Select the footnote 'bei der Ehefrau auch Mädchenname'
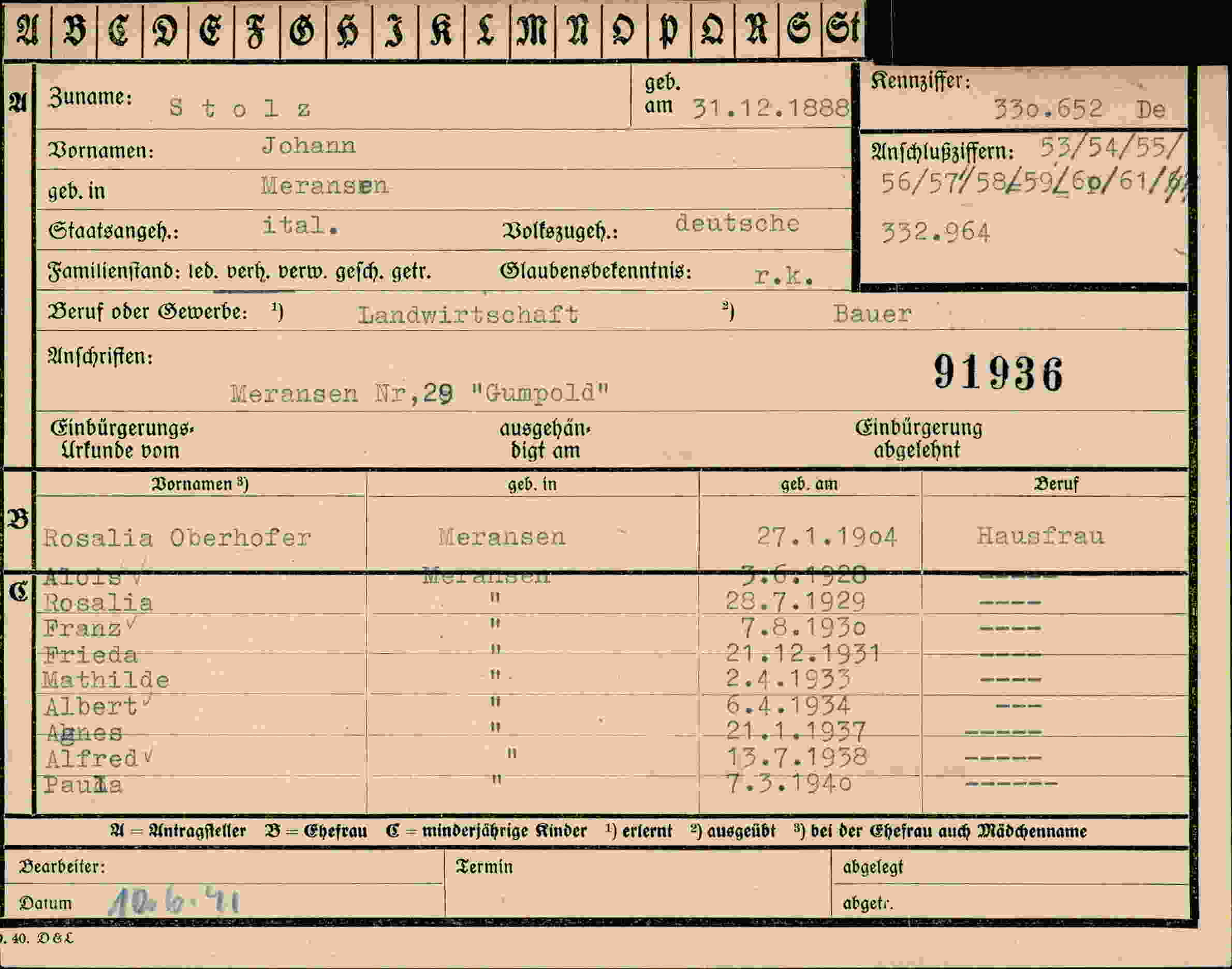 [949, 831]
